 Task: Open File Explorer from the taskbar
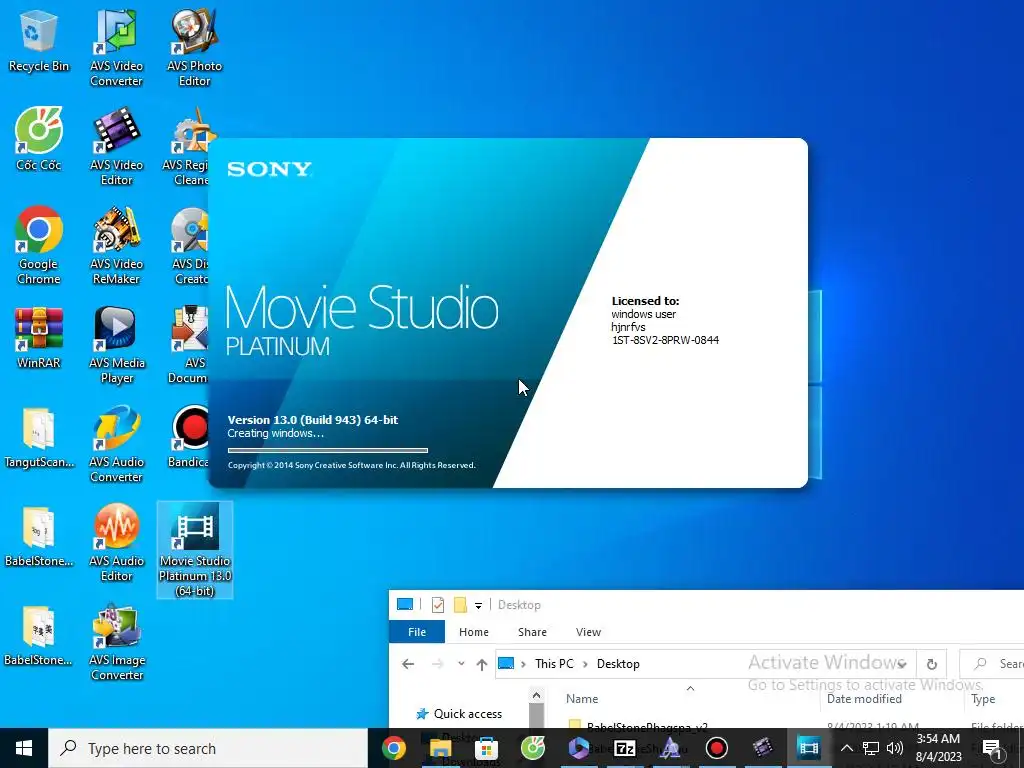(441, 748)
